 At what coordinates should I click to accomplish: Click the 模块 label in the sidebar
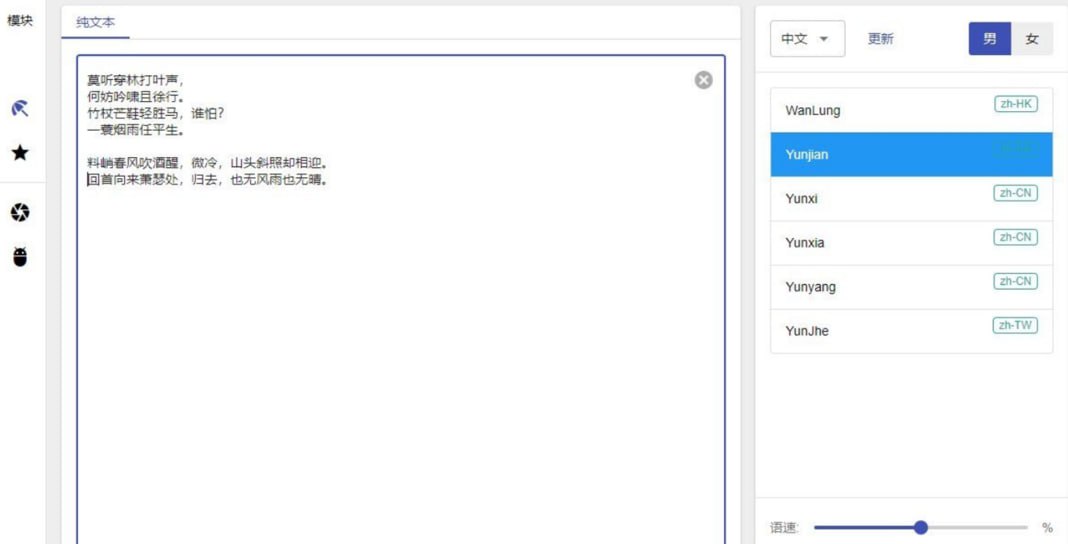[20, 20]
